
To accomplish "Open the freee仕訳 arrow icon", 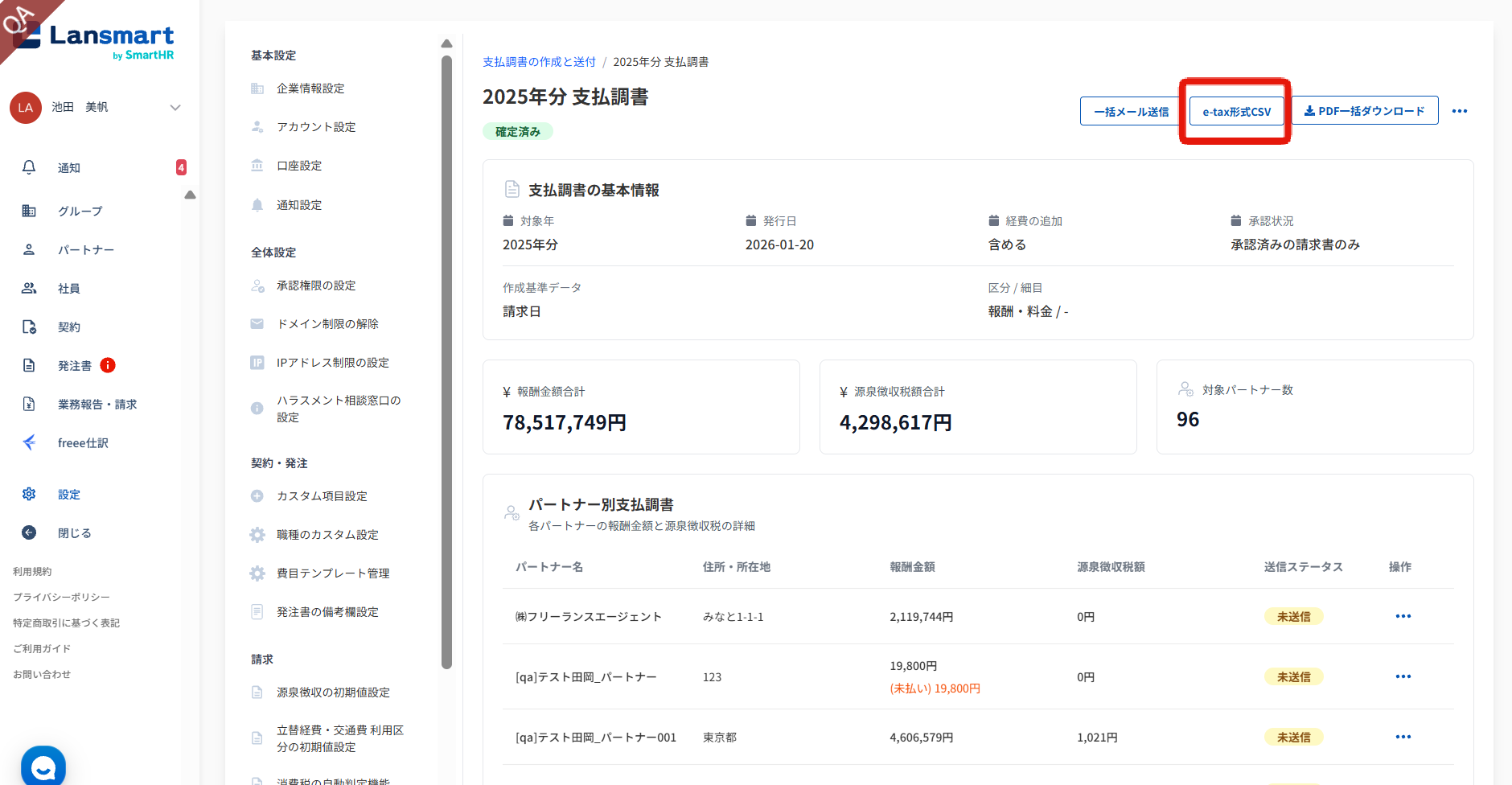I will click(29, 442).
